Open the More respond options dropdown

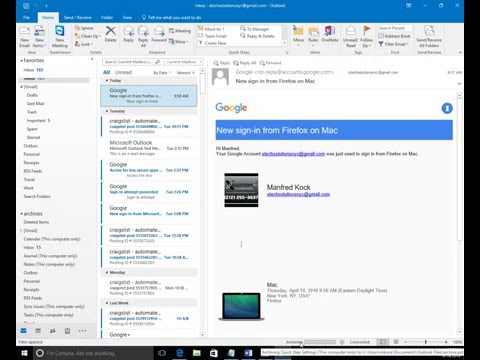(178, 42)
